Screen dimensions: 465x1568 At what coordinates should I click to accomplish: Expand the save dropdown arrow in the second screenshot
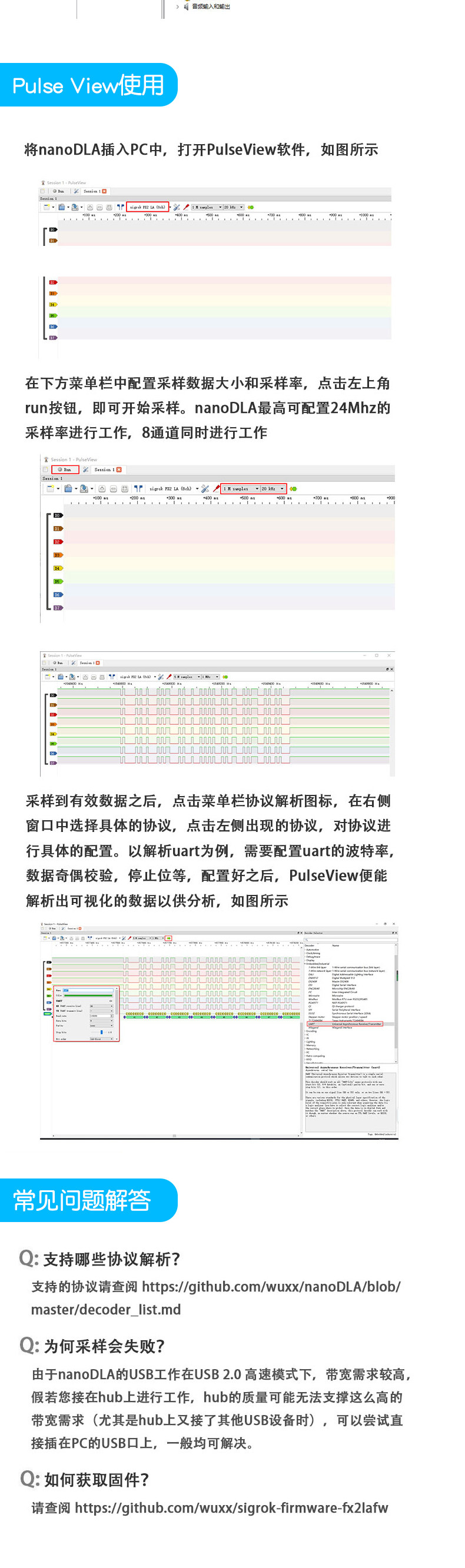click(92, 489)
